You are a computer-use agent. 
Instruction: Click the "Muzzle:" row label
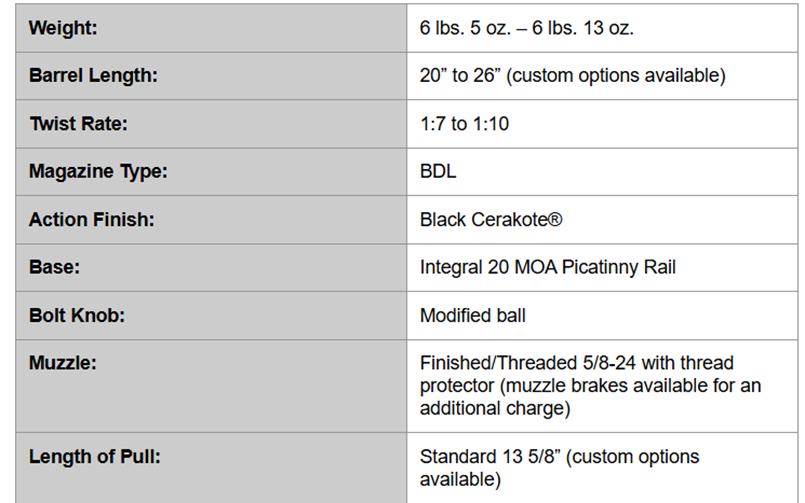62,363
